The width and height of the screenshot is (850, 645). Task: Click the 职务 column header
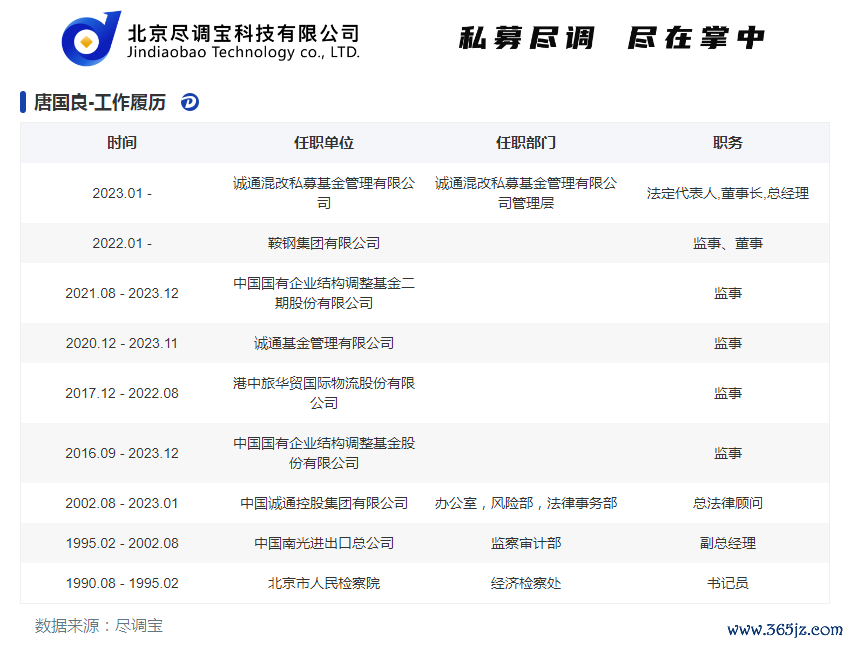727,143
